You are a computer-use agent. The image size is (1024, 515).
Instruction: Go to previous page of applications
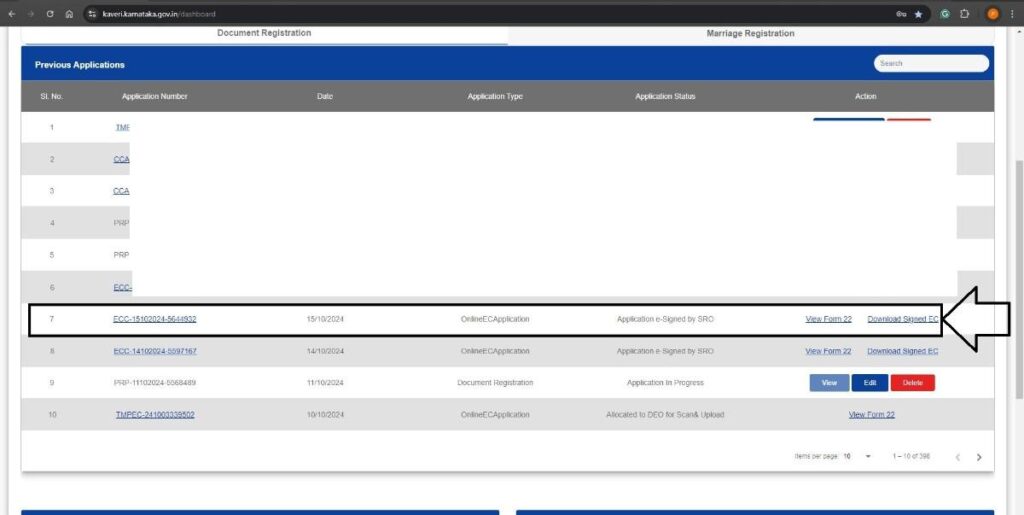click(x=957, y=457)
